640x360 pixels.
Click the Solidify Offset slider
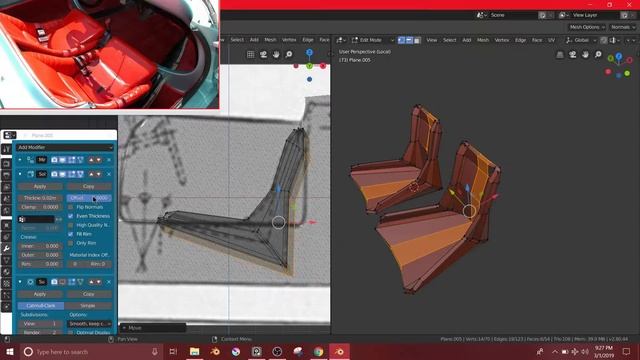click(89, 198)
